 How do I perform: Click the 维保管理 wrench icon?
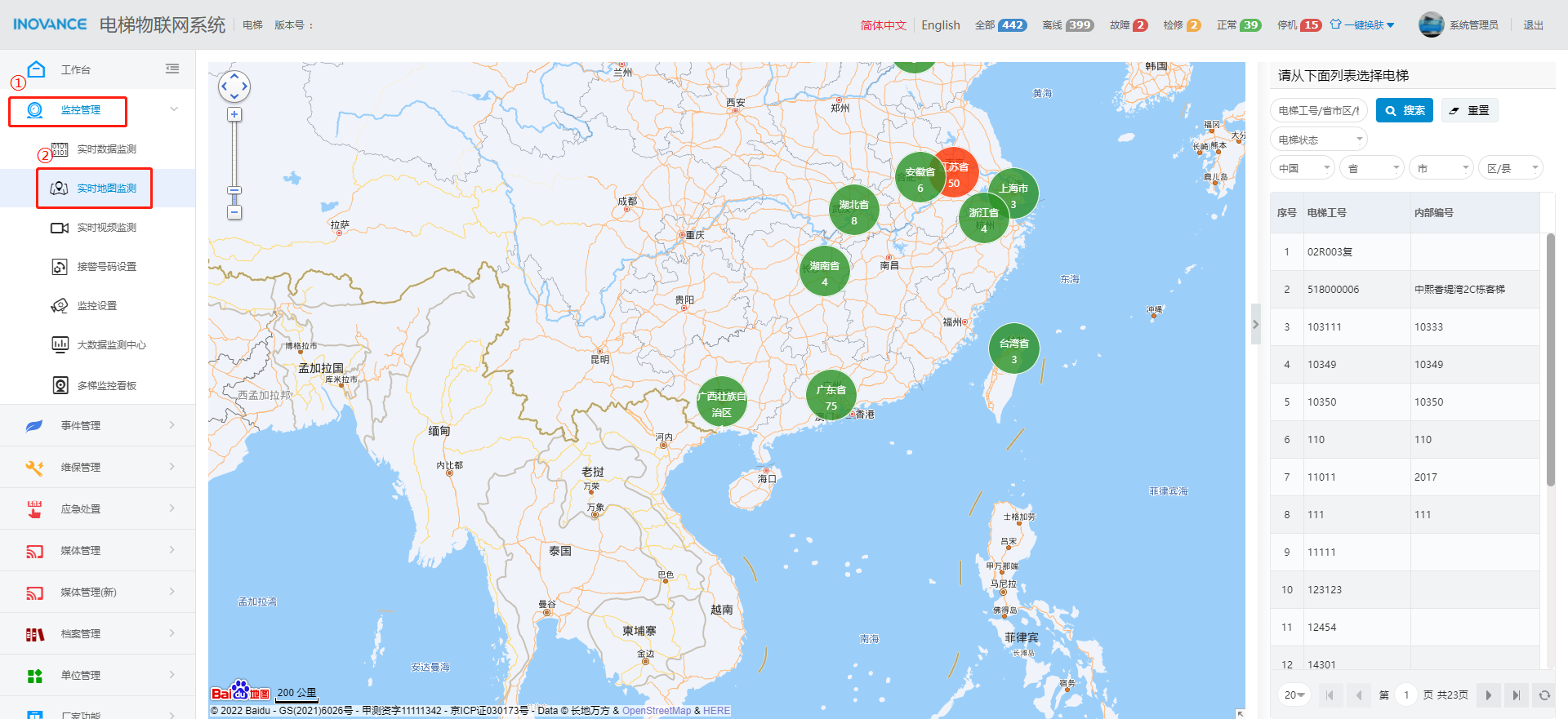click(34, 467)
